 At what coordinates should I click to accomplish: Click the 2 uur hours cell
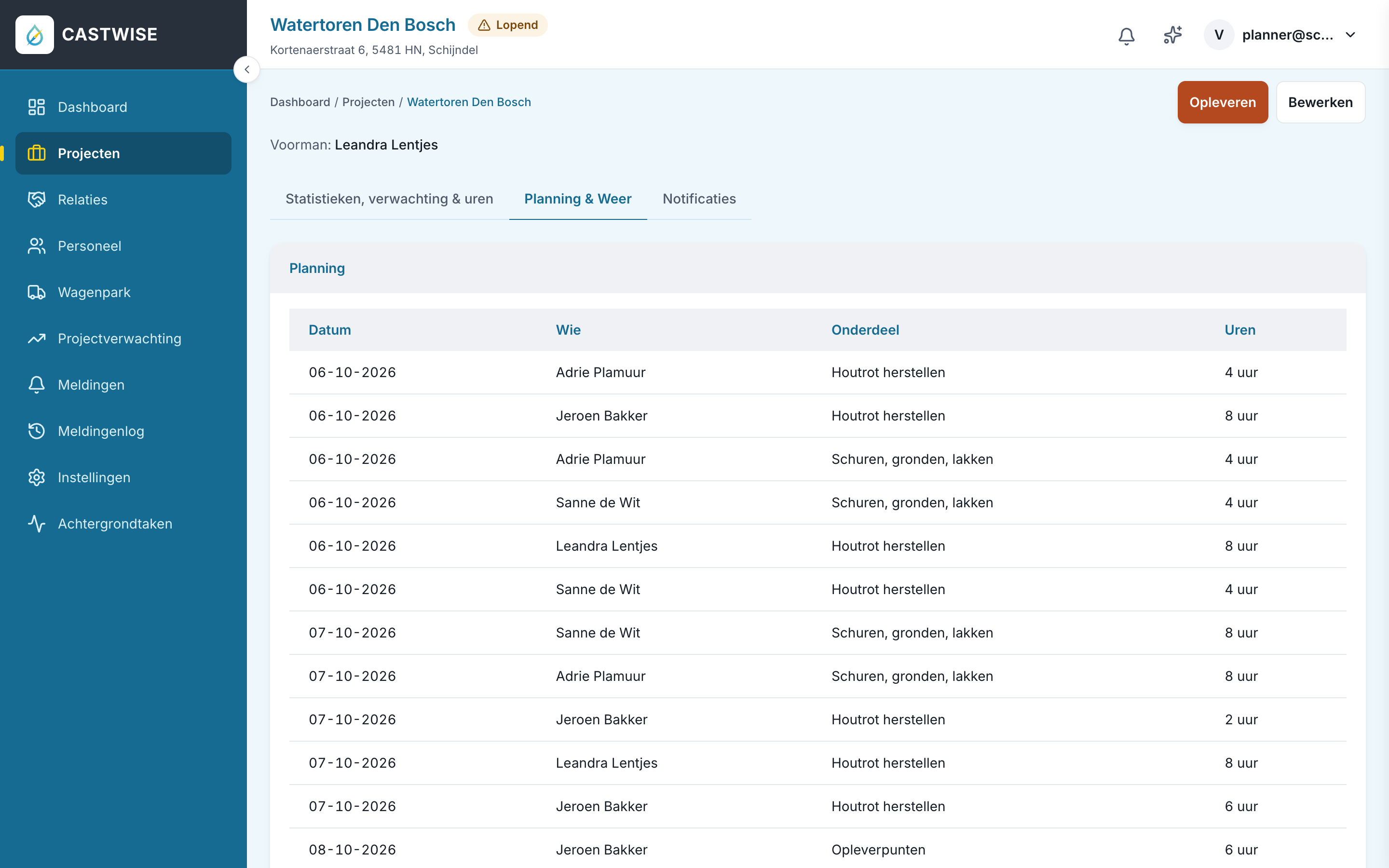pos(1241,719)
